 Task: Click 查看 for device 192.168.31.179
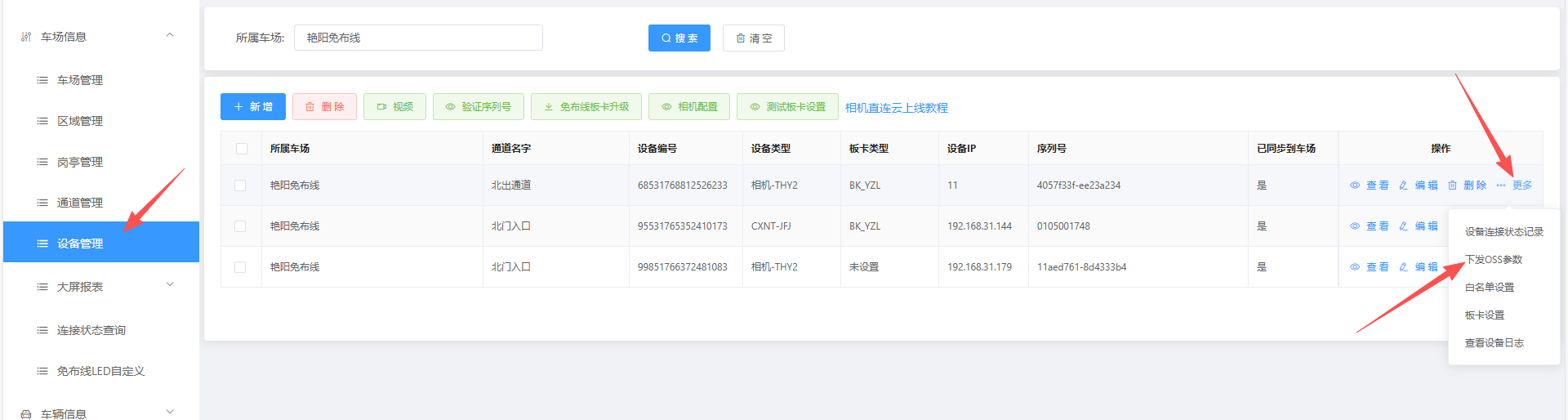click(1370, 267)
